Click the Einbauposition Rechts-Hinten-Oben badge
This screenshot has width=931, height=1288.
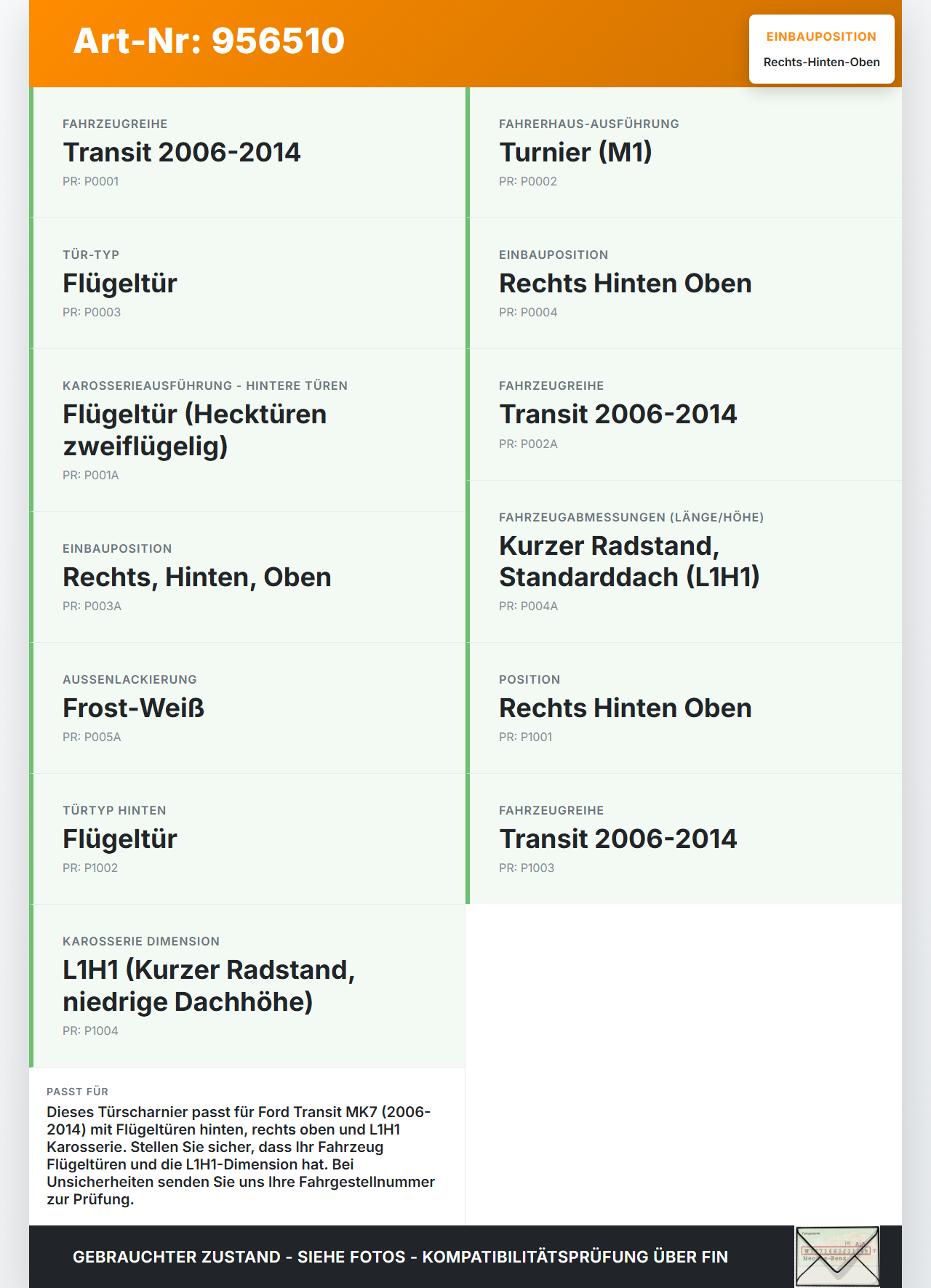(x=821, y=49)
